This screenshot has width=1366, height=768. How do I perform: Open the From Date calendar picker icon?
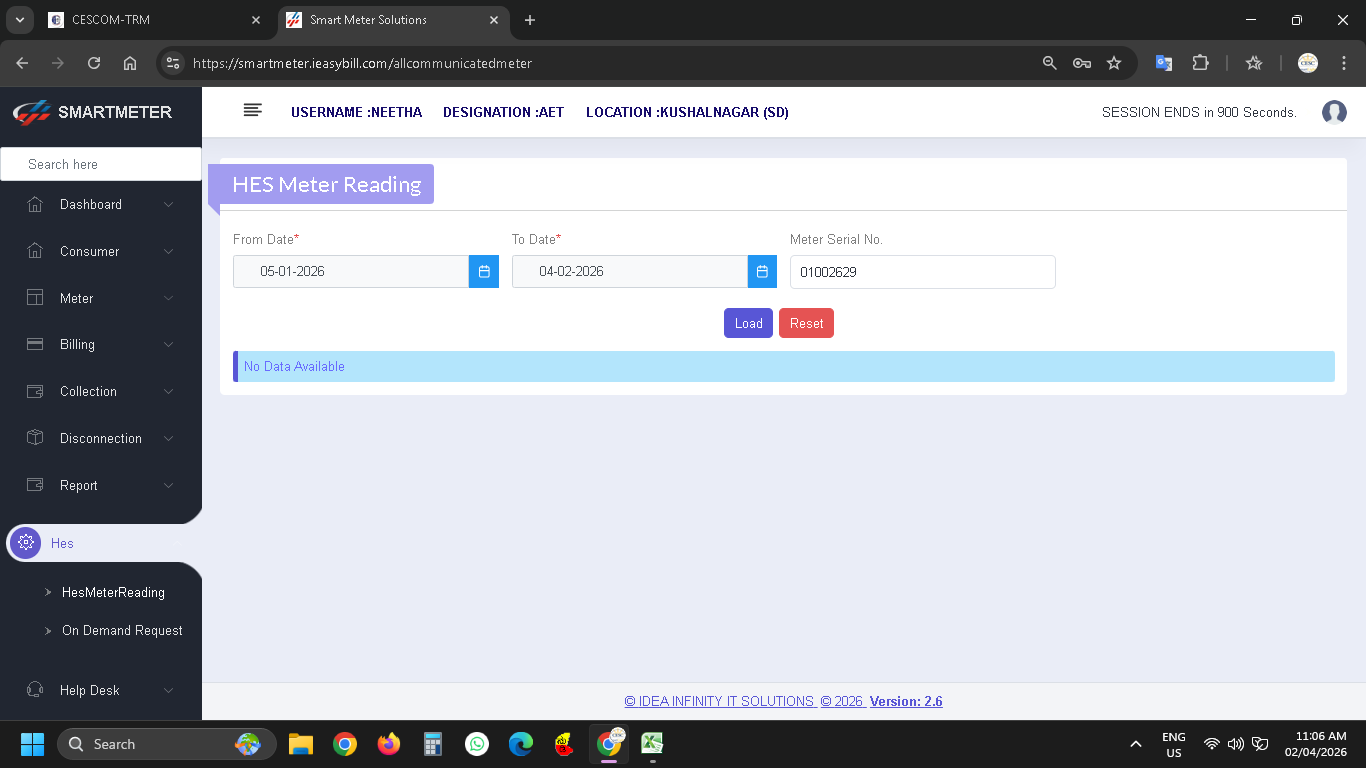click(483, 271)
